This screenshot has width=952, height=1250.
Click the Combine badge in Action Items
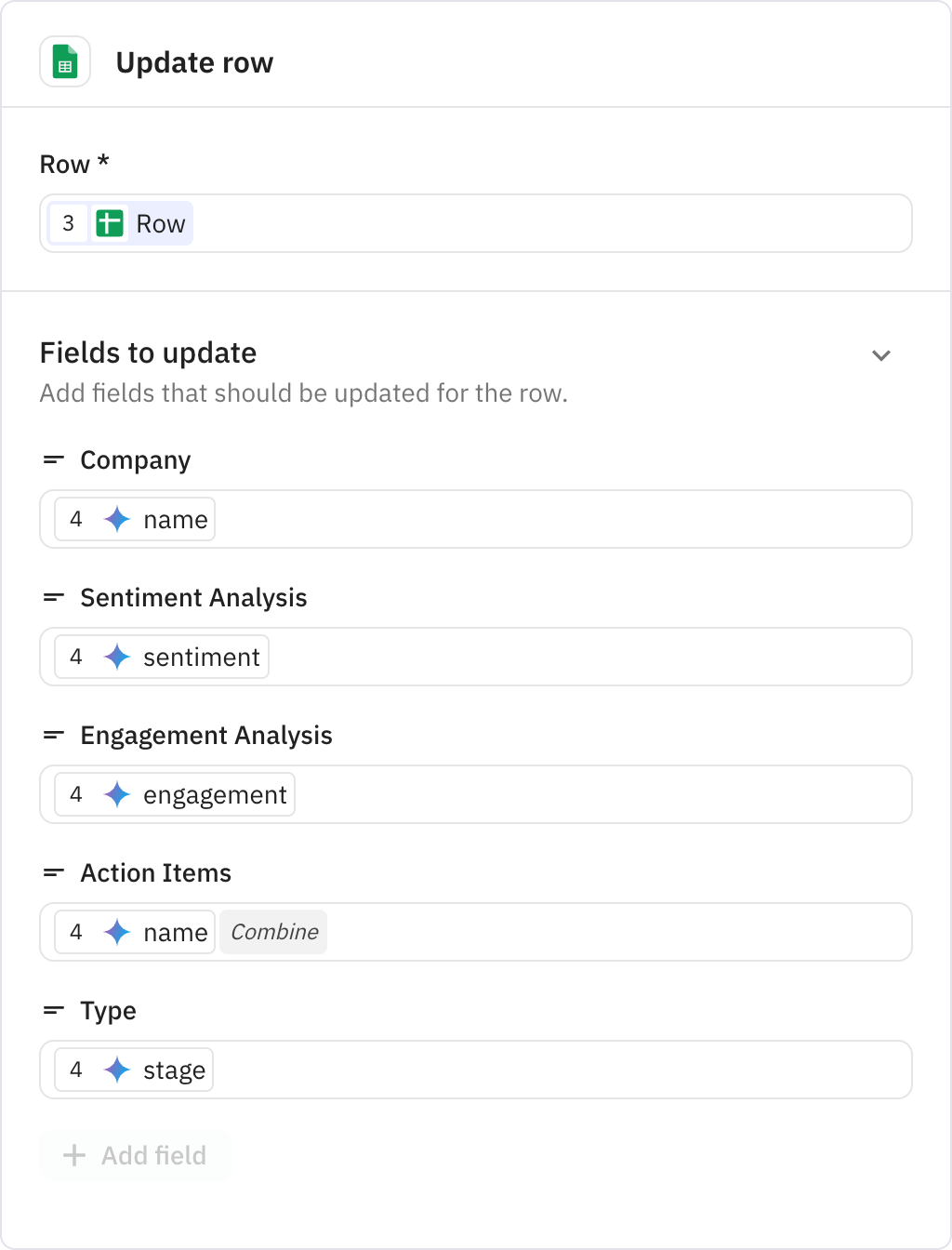pyautogui.click(x=272, y=932)
